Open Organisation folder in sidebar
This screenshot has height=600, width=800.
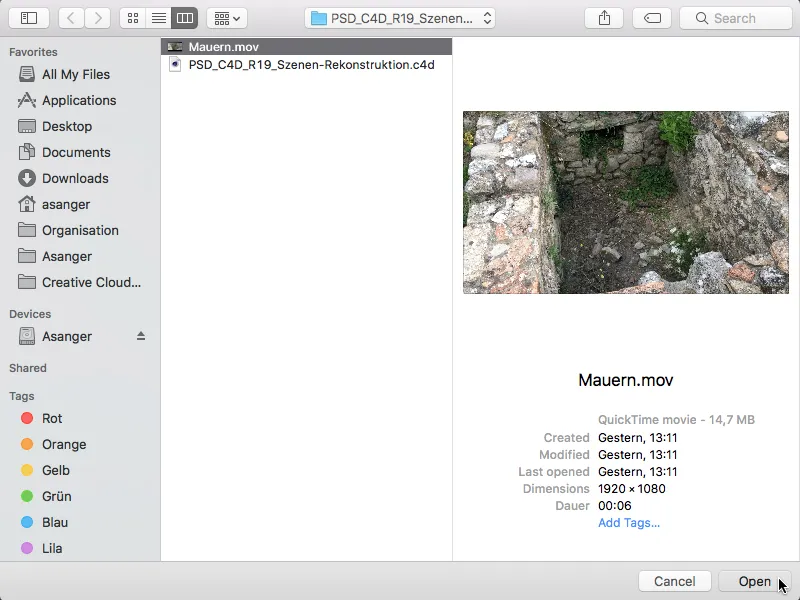coord(80,231)
